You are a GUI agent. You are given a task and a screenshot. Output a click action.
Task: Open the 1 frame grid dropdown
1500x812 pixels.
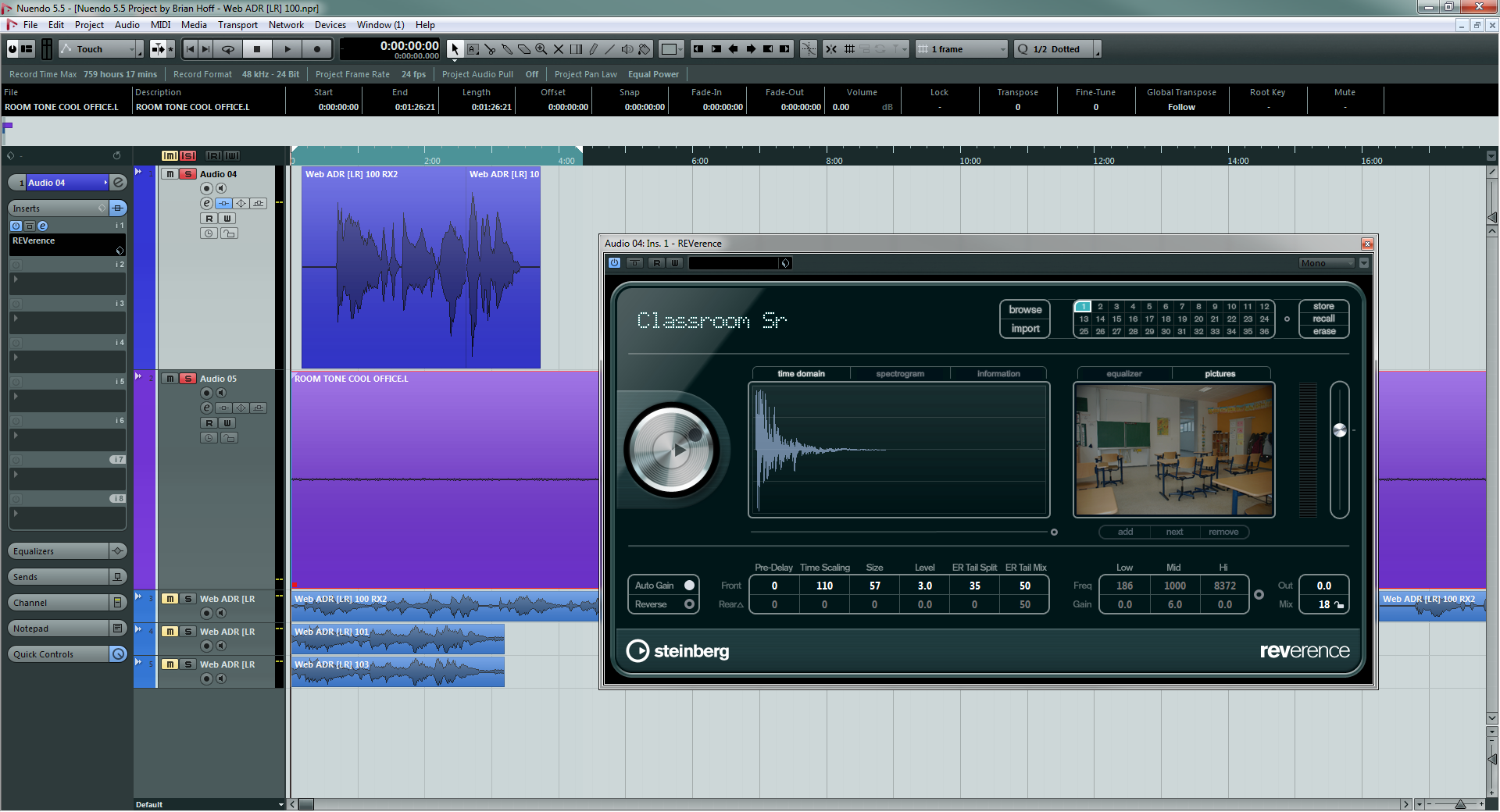[x=962, y=49]
